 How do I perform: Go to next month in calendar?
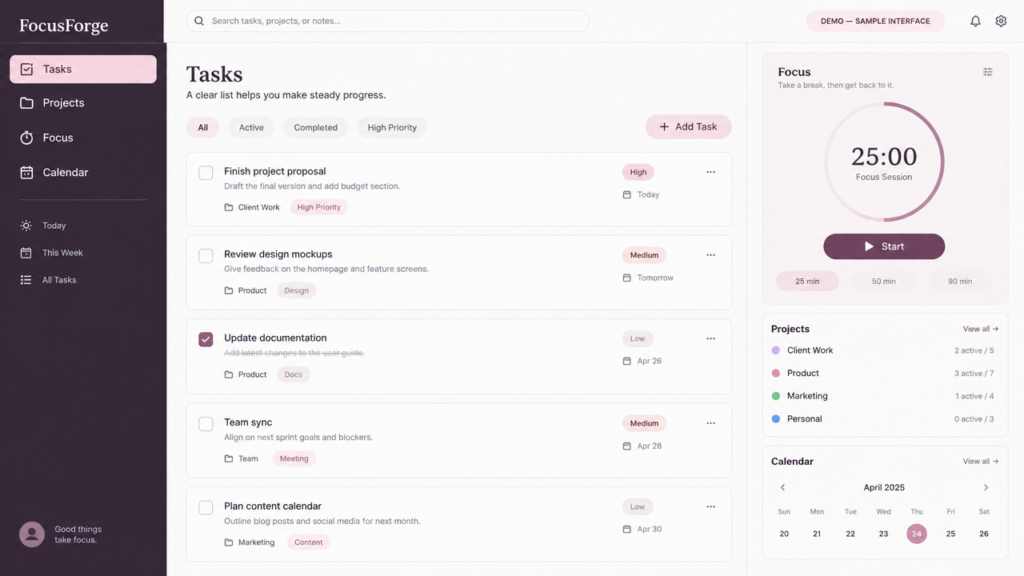pos(986,487)
